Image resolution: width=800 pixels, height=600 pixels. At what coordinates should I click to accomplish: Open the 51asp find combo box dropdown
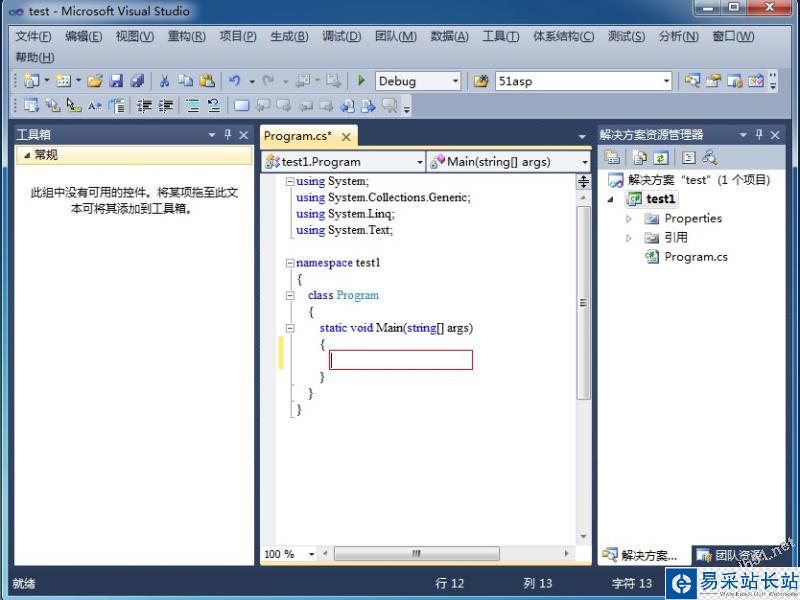tap(666, 81)
